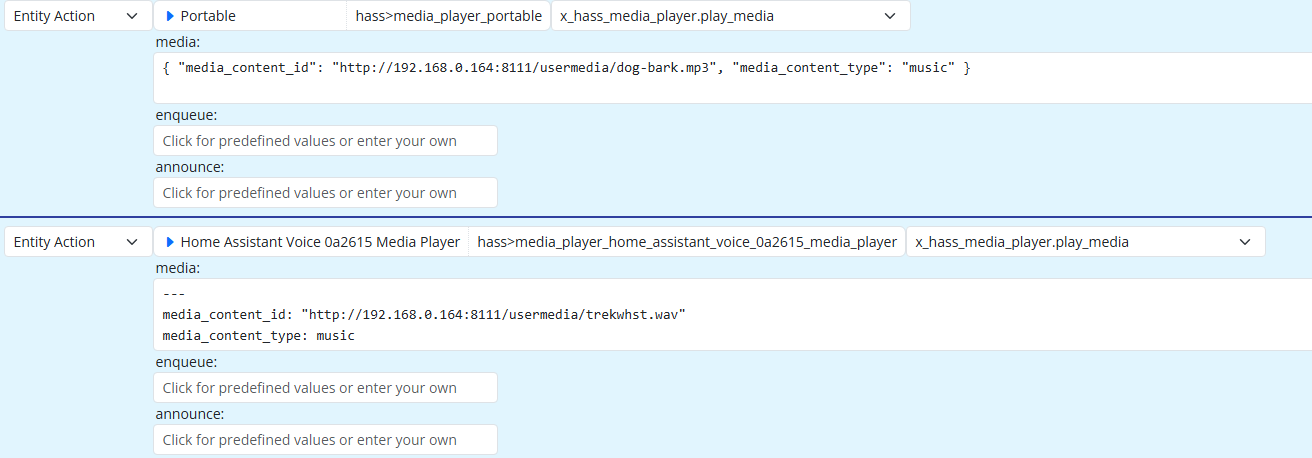Focus the enqueue field under the Portable action

click(x=325, y=141)
